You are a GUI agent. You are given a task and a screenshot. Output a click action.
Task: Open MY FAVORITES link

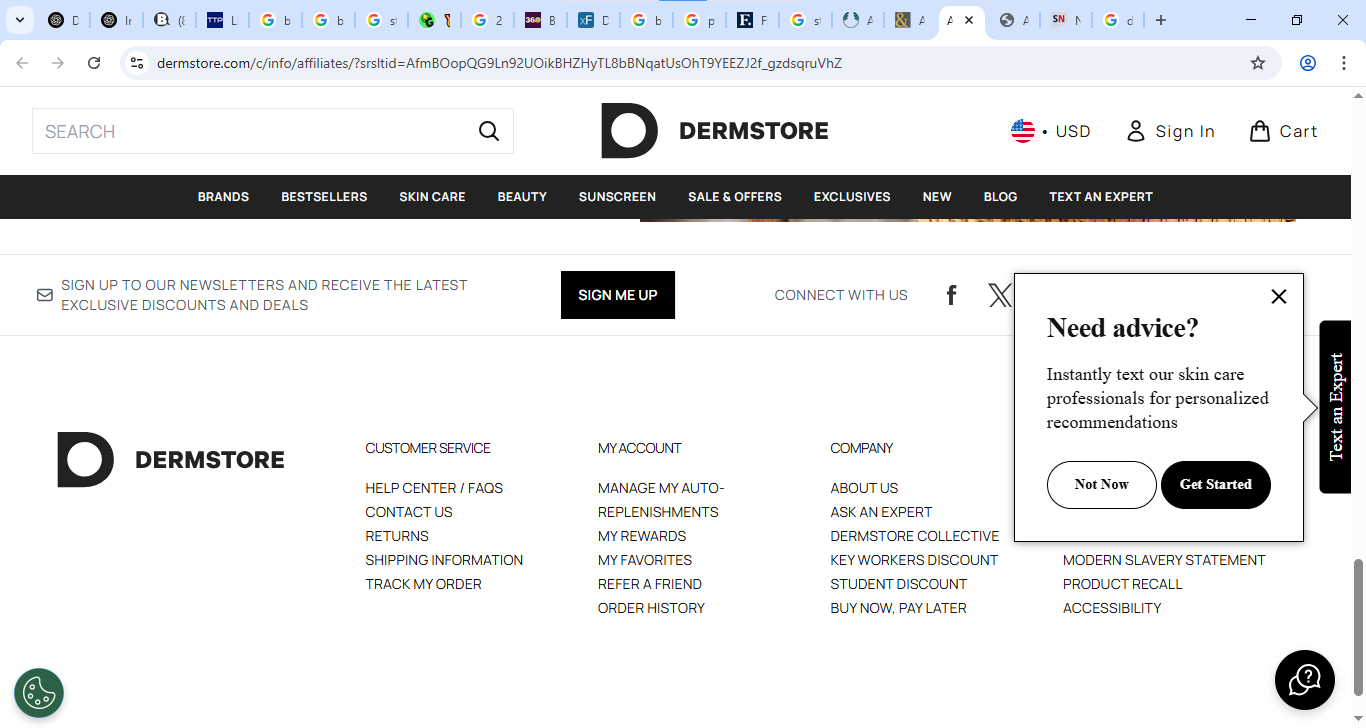click(645, 560)
